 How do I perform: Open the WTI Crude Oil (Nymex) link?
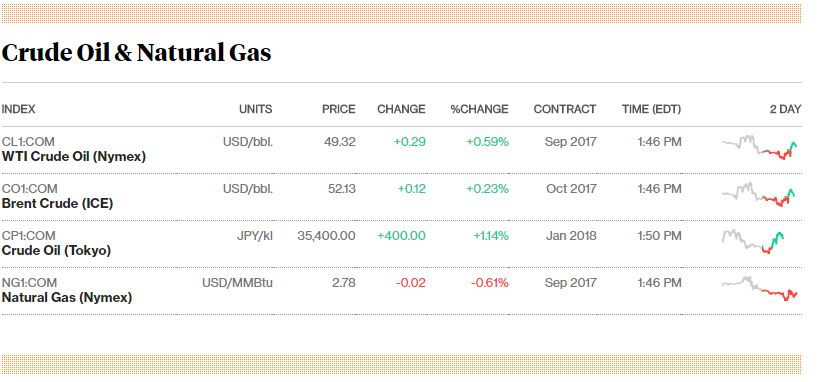click(x=74, y=157)
